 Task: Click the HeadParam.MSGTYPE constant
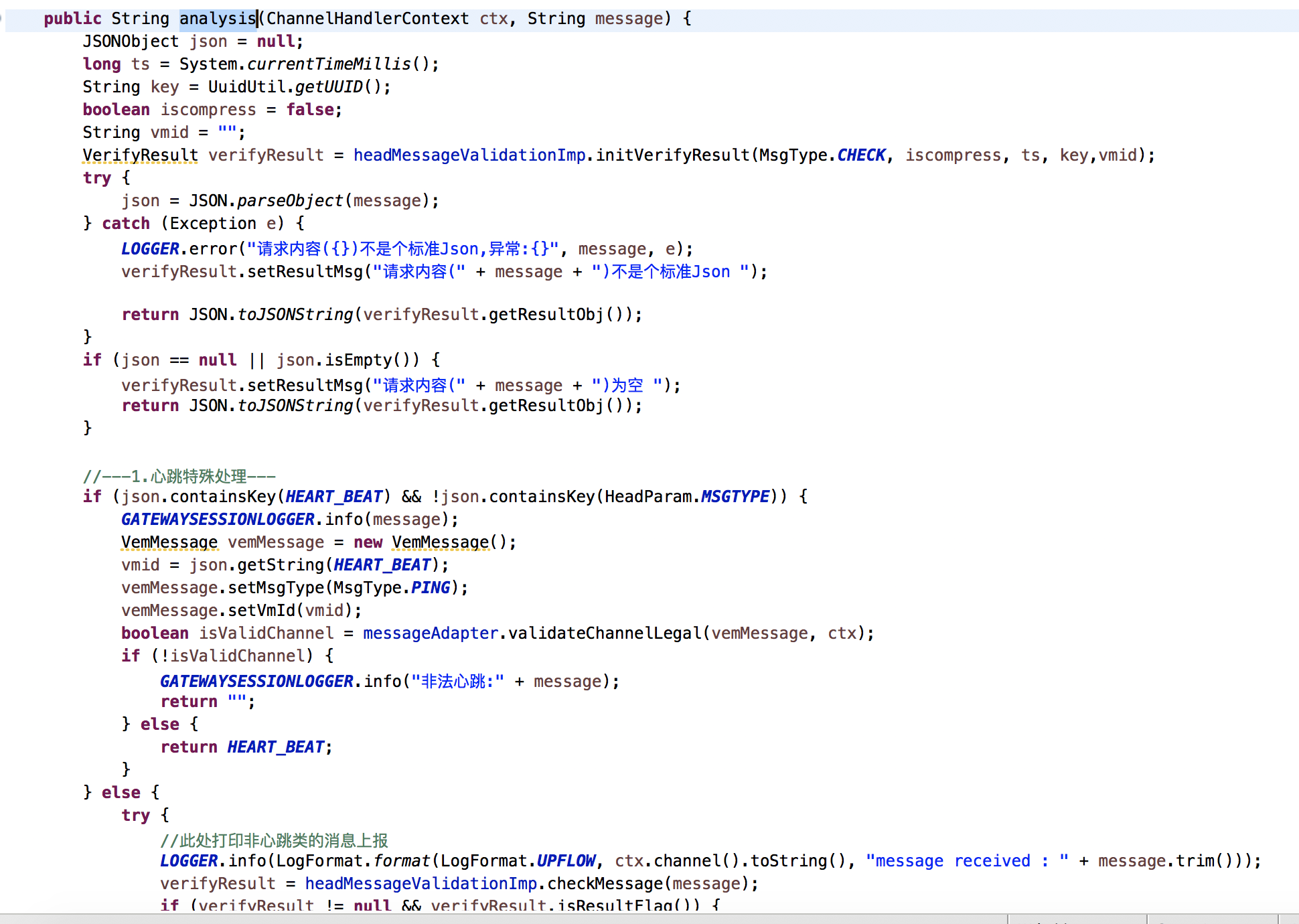point(735,497)
